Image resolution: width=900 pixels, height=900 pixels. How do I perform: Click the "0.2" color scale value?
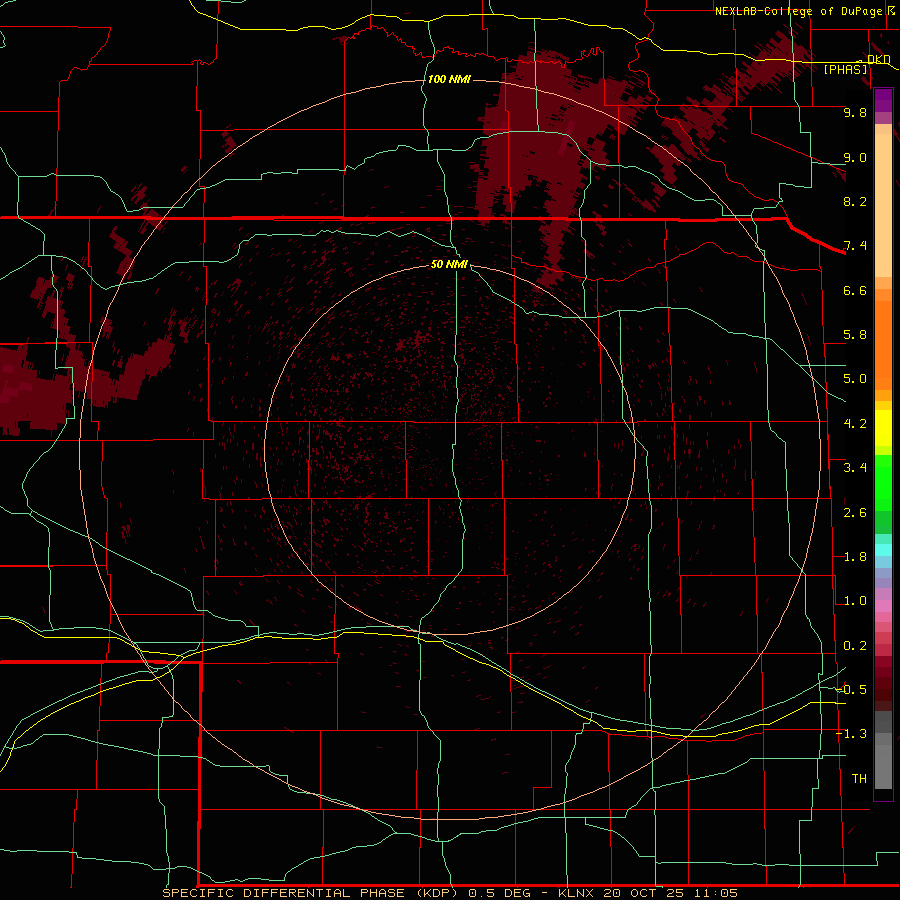[855, 646]
